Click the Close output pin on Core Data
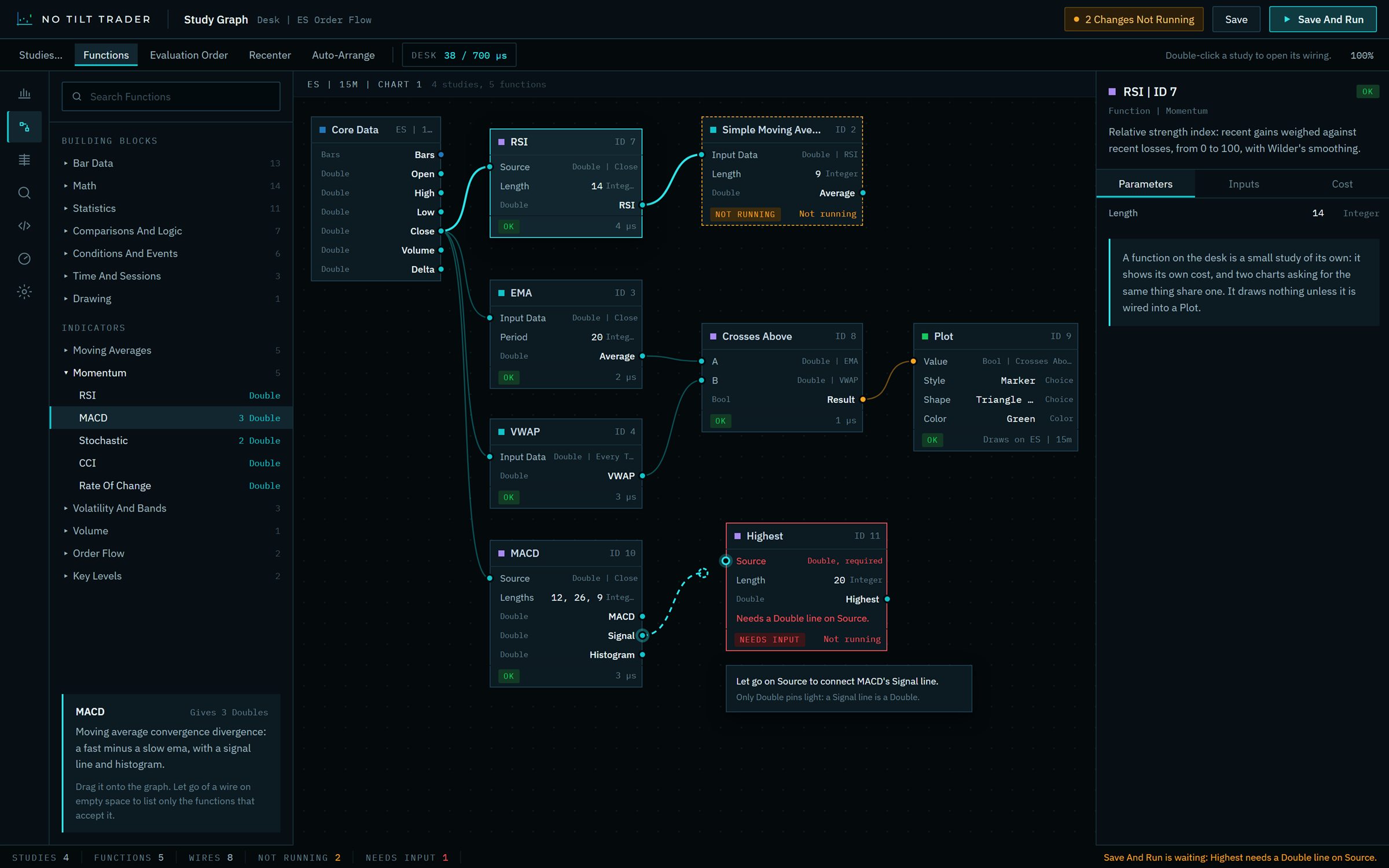This screenshot has width=1389, height=868. (x=441, y=231)
